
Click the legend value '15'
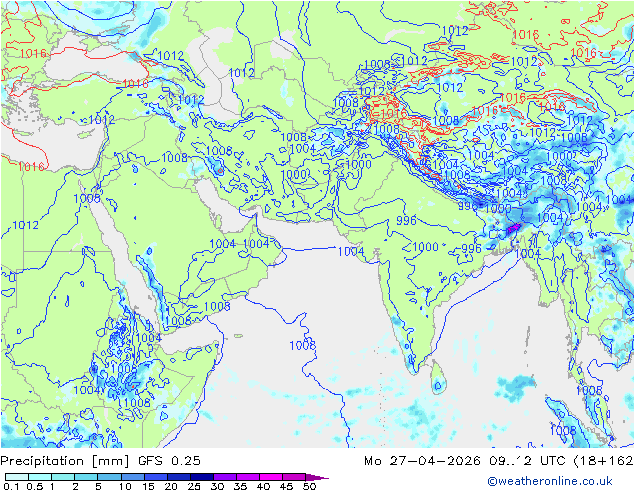148,486
